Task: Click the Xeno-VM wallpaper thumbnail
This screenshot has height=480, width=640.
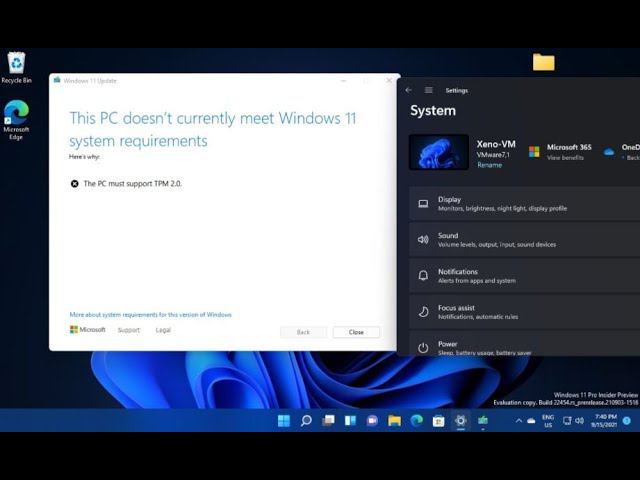Action: click(x=439, y=152)
